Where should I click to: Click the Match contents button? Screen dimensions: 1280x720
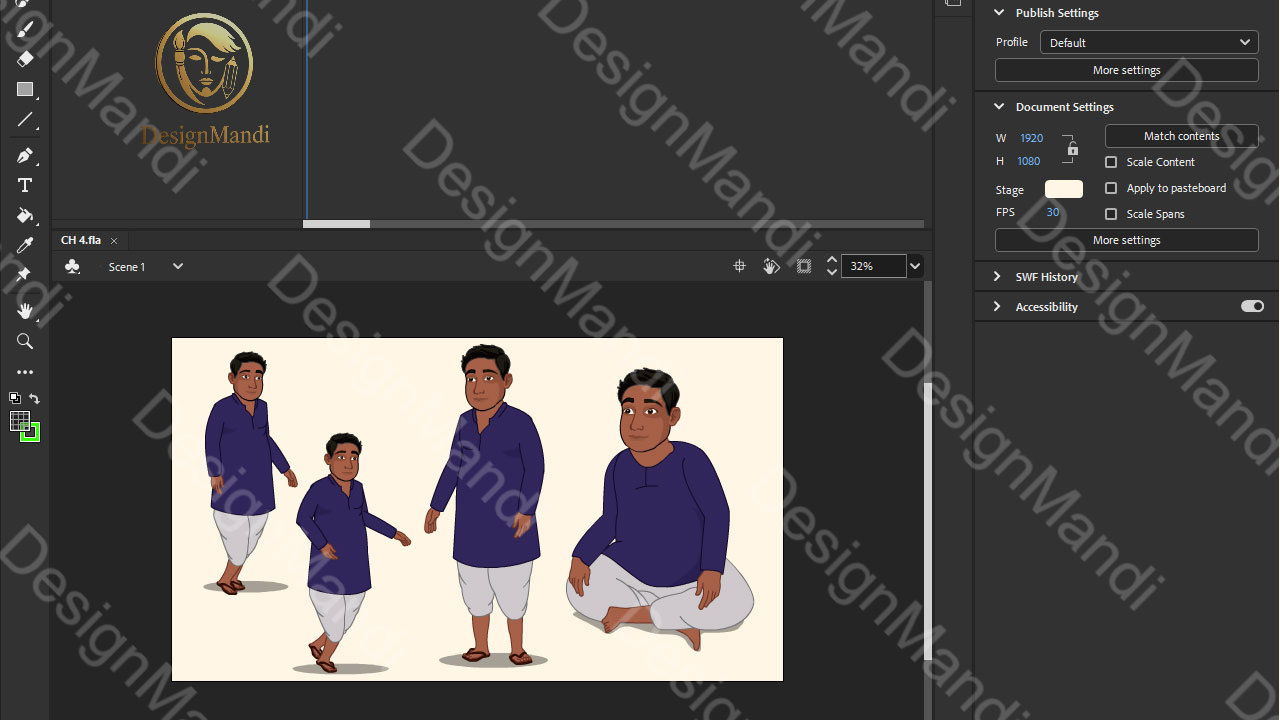pyautogui.click(x=1181, y=136)
